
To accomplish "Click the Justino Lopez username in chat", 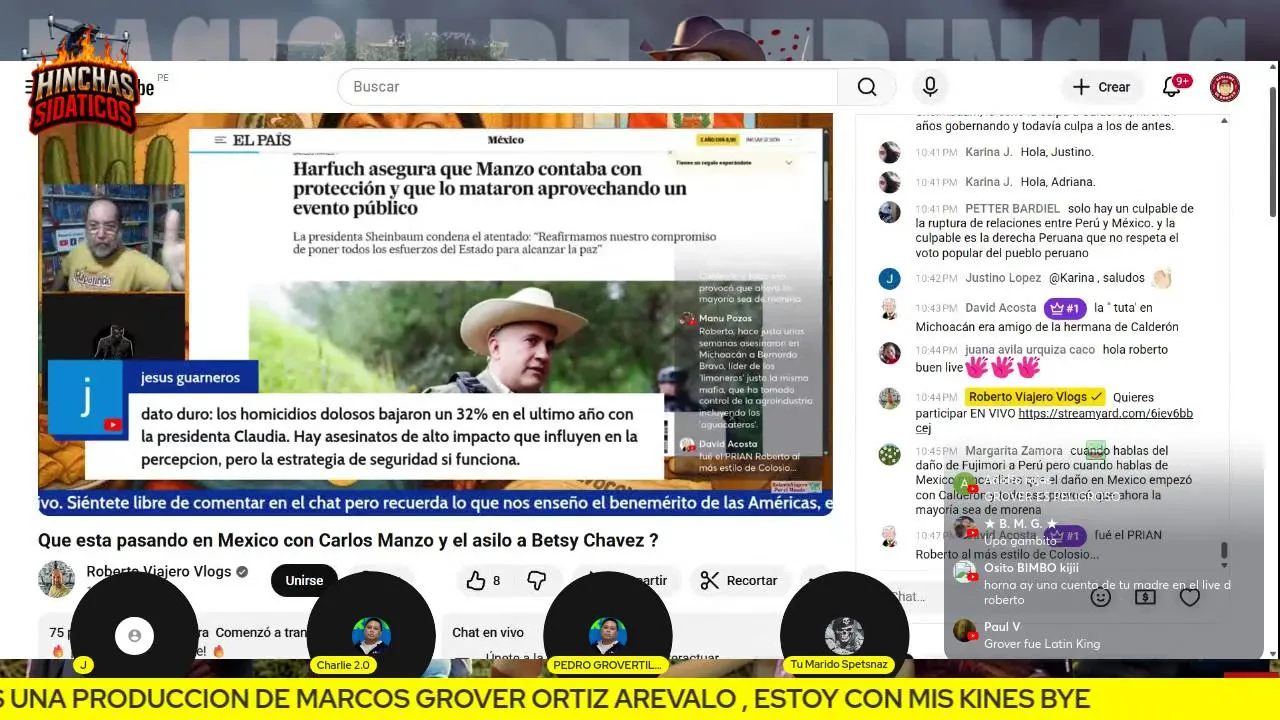I will point(1003,278).
